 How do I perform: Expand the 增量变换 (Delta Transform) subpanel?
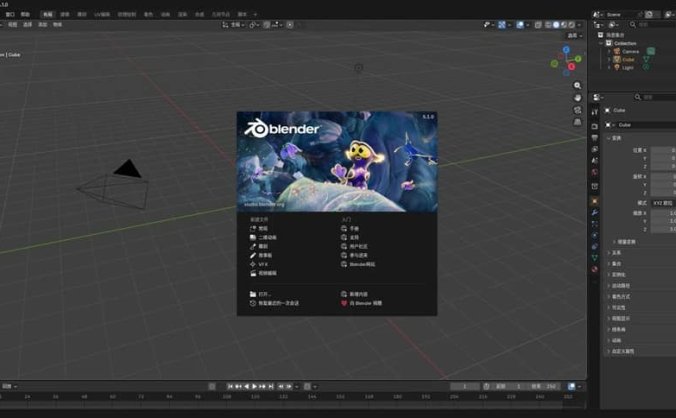coord(626,242)
